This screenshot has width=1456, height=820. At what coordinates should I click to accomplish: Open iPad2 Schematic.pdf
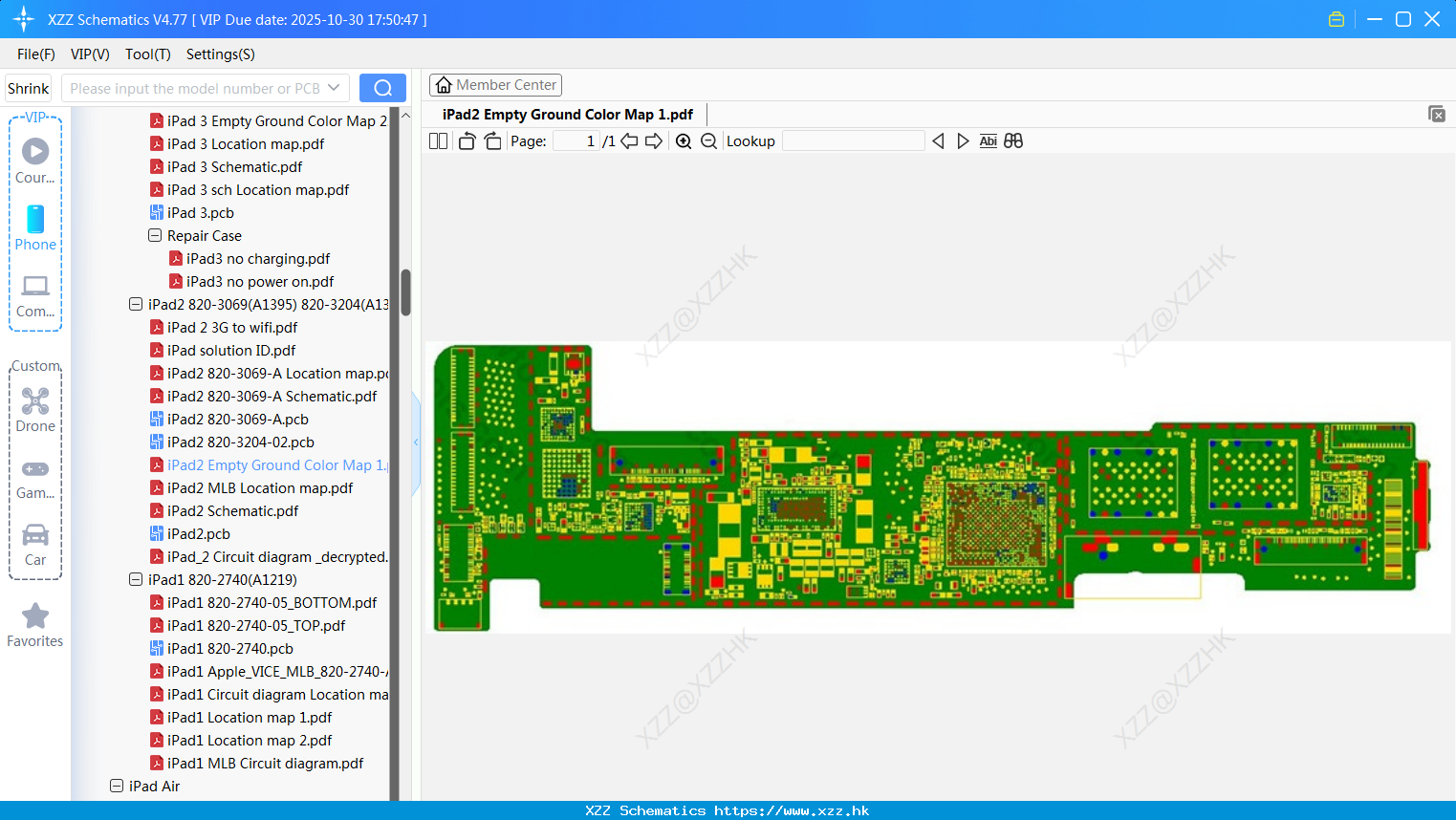225,511
